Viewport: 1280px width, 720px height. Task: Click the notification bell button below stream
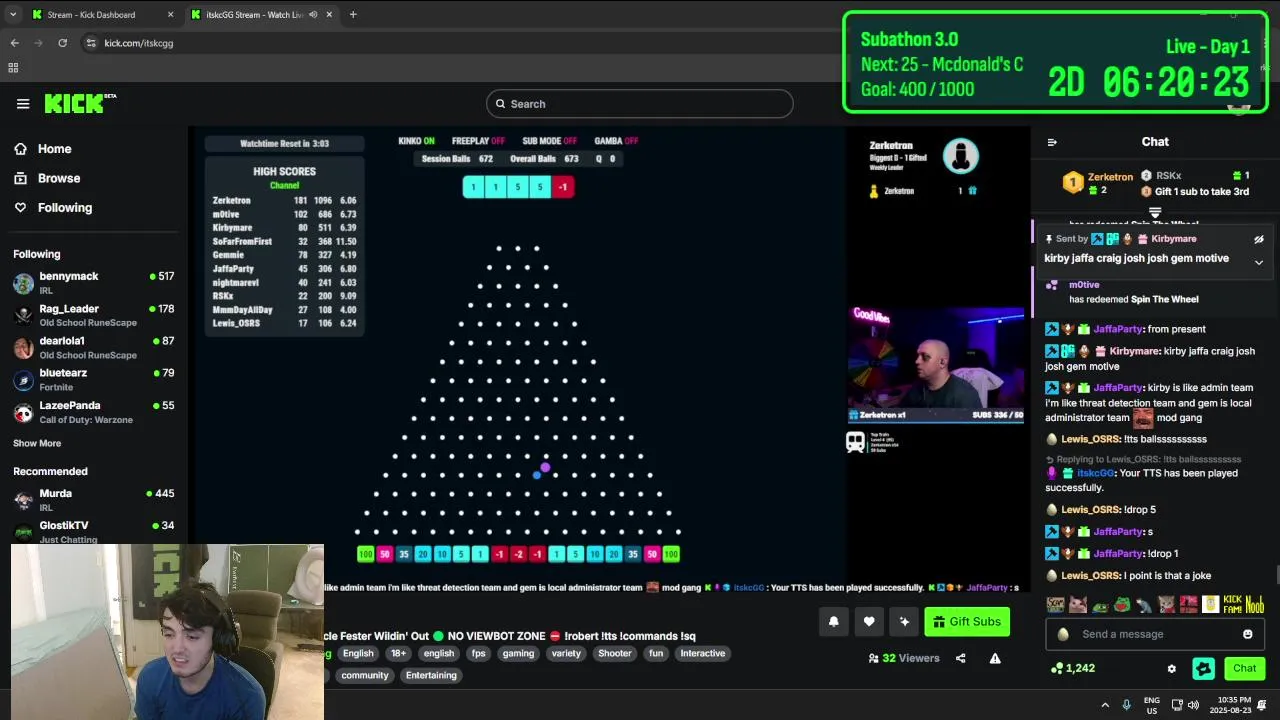[x=833, y=622]
